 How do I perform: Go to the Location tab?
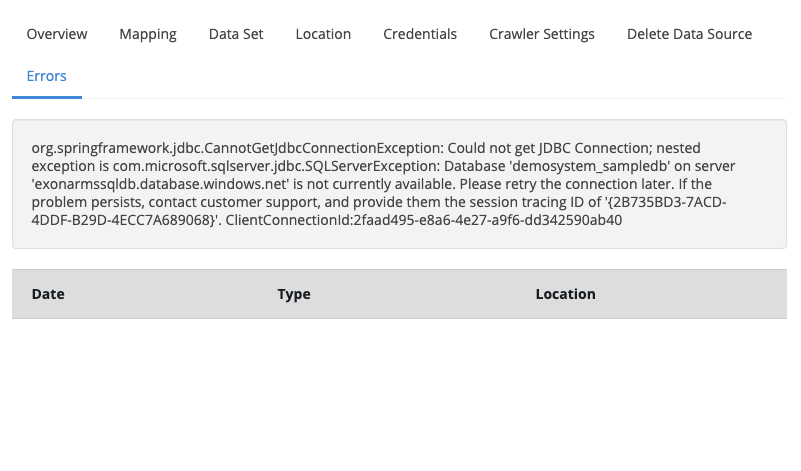323,34
